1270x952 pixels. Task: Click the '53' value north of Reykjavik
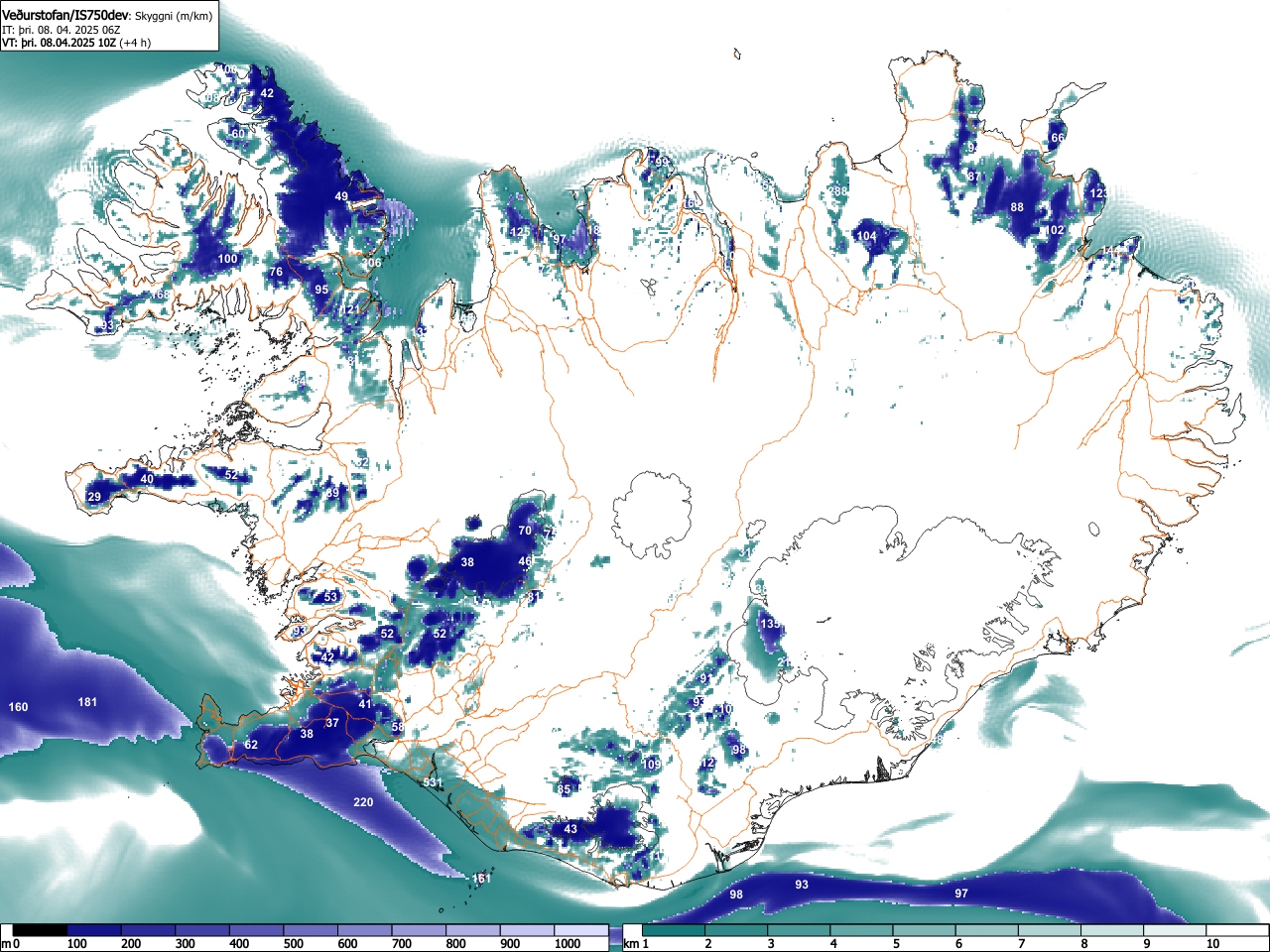point(330,597)
